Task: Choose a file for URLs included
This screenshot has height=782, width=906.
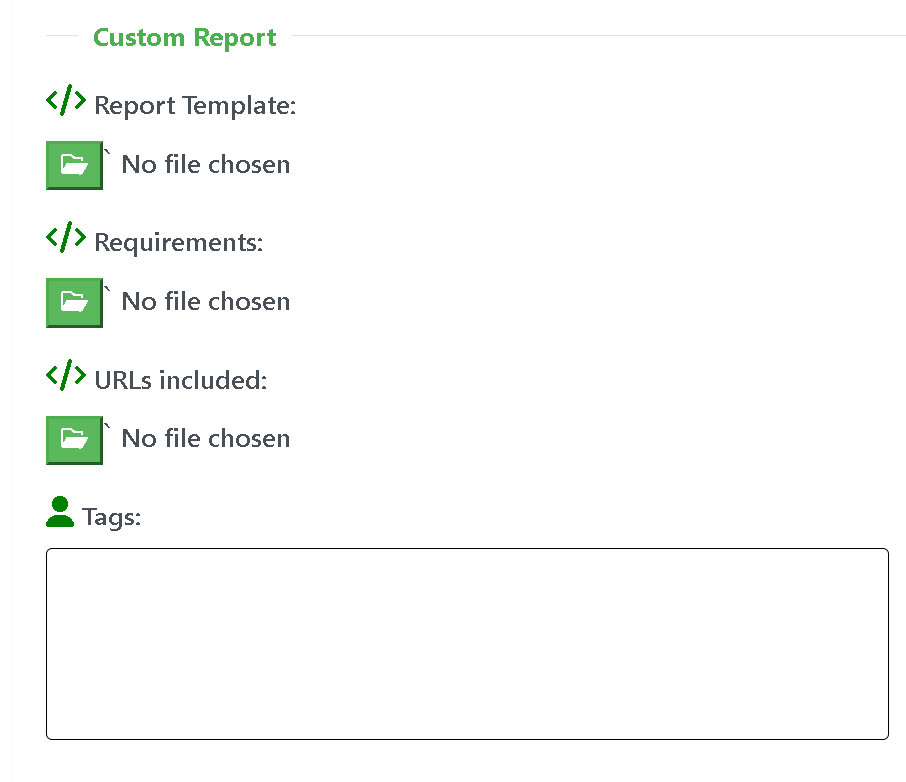Action: coord(74,439)
